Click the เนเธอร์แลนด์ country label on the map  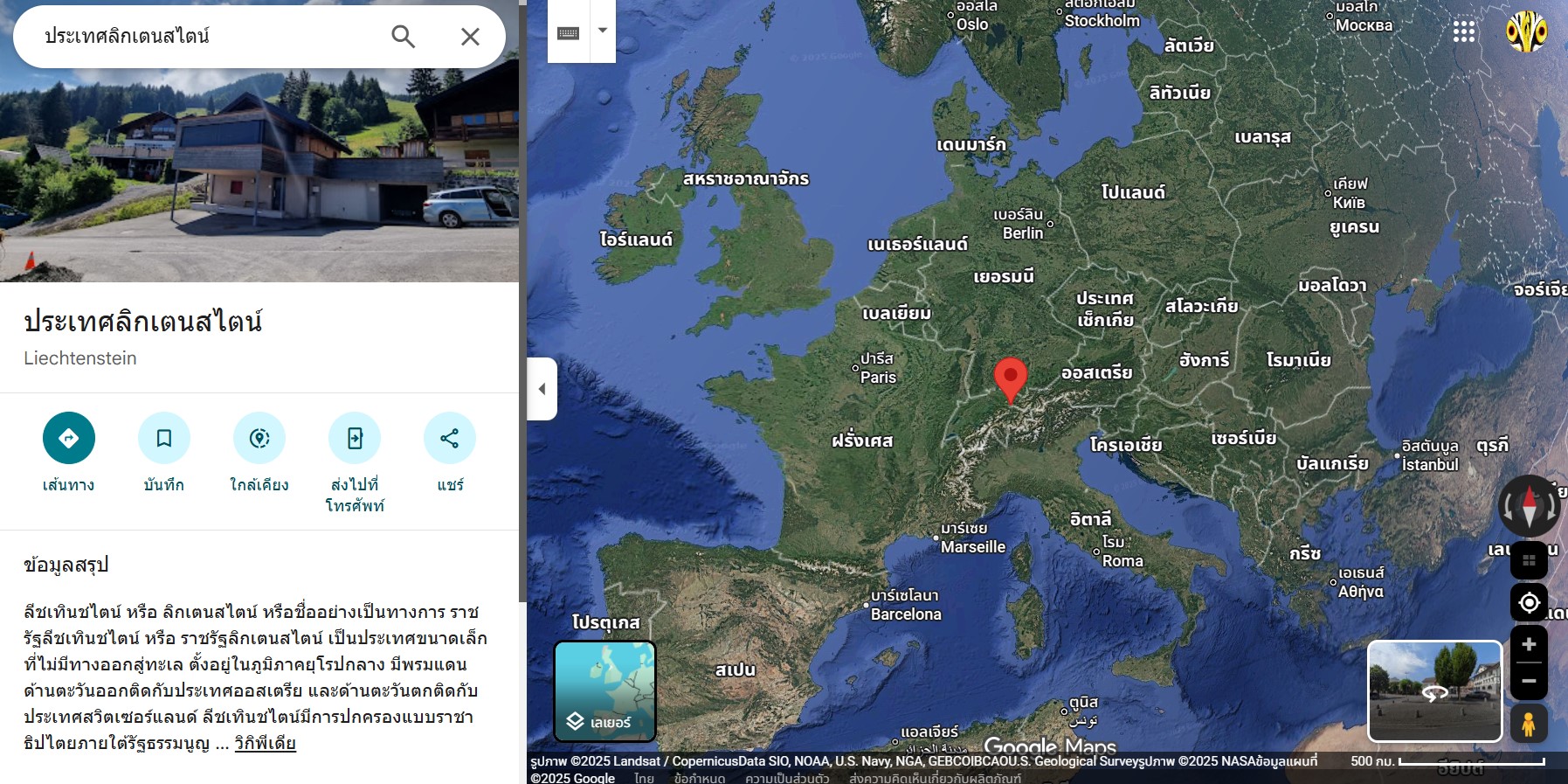(x=917, y=244)
